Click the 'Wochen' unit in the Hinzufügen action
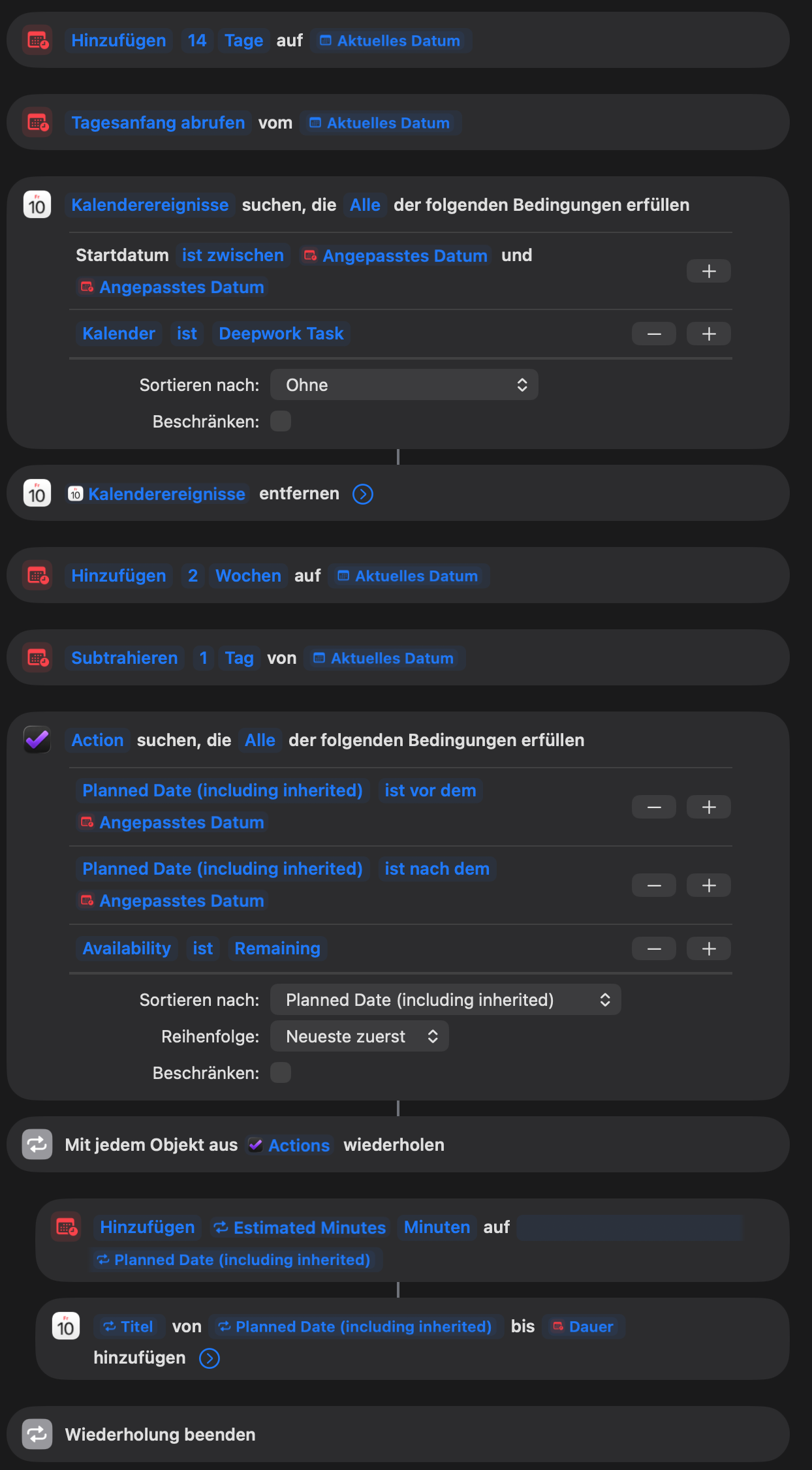Screen dimensions: 812x1470 pos(248,576)
